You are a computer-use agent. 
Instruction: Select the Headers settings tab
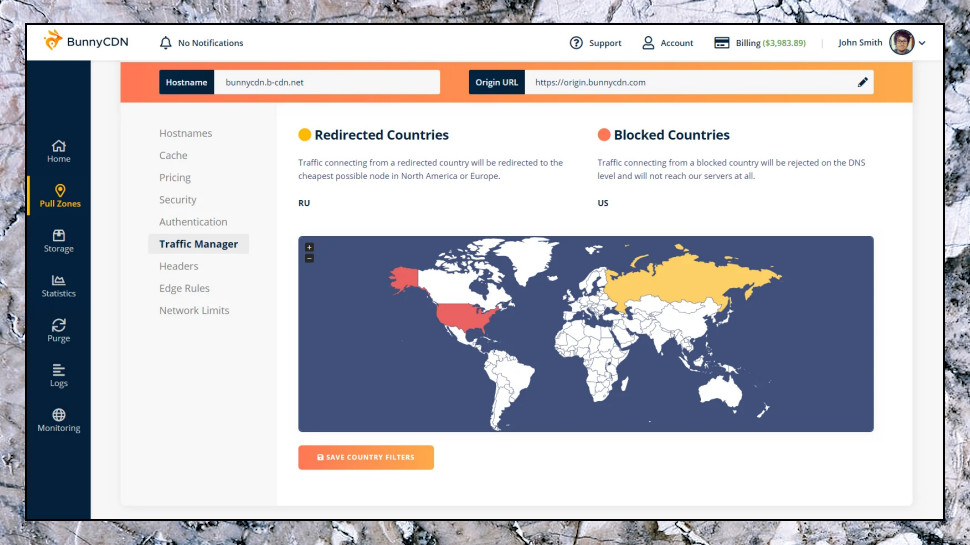coord(179,266)
